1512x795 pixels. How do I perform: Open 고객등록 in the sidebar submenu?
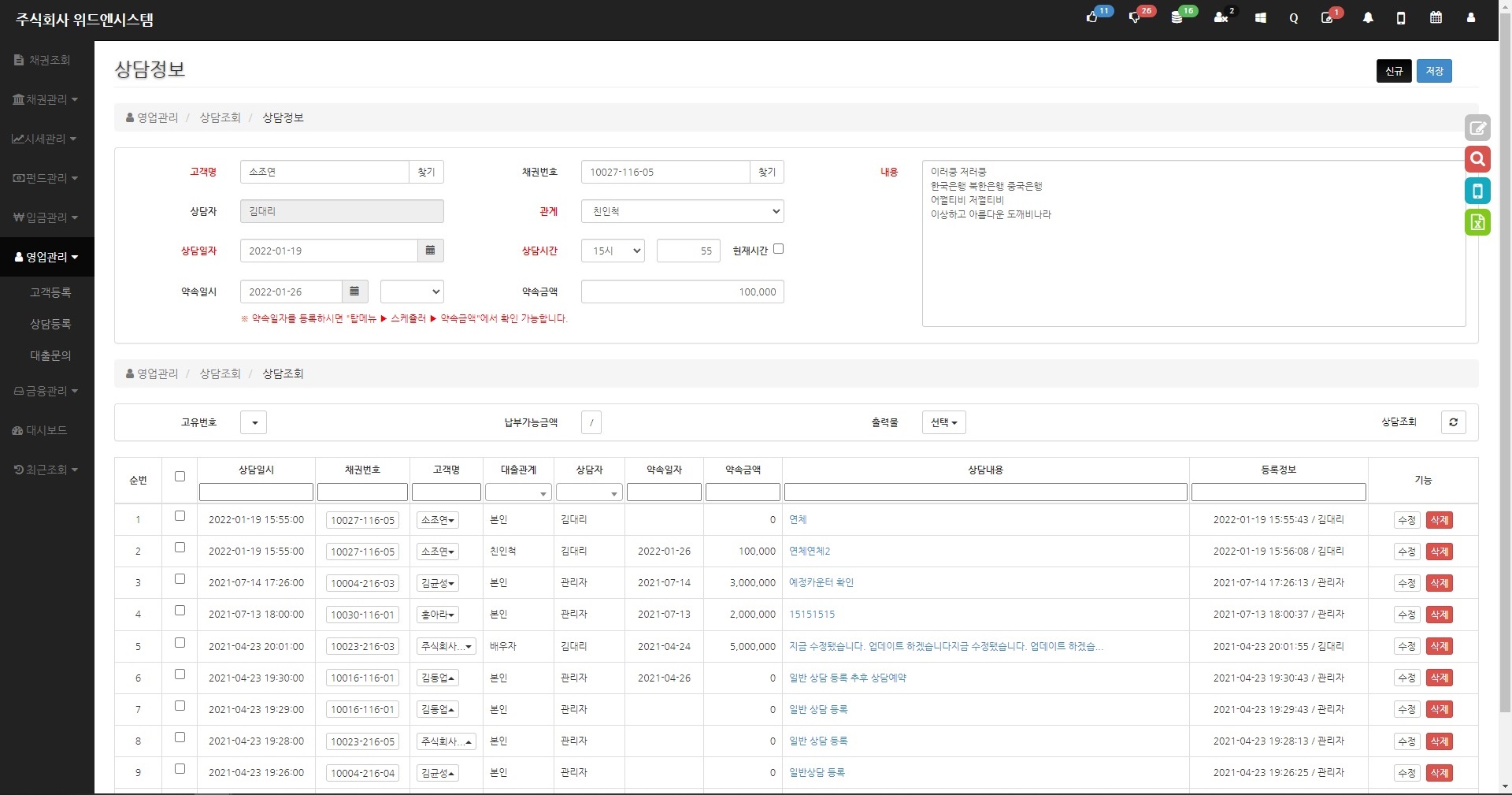(x=50, y=292)
